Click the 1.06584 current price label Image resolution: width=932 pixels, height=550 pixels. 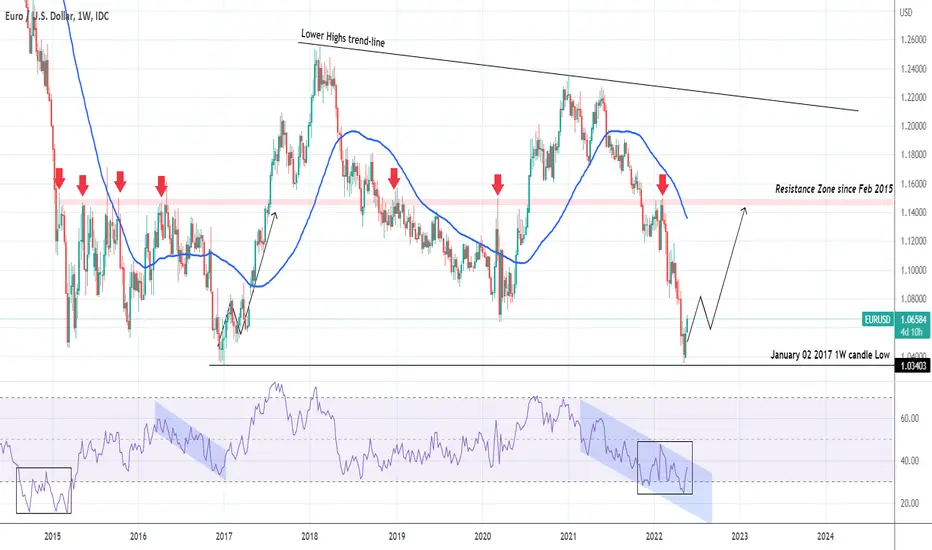912,319
